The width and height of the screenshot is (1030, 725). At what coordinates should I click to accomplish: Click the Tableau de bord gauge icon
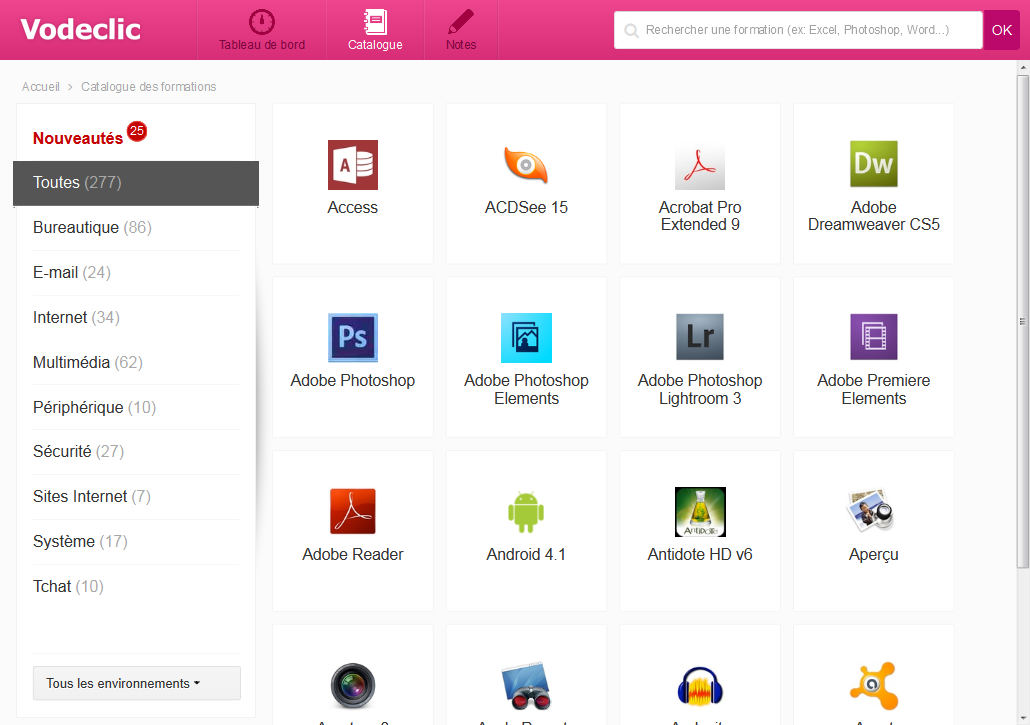(x=261, y=22)
